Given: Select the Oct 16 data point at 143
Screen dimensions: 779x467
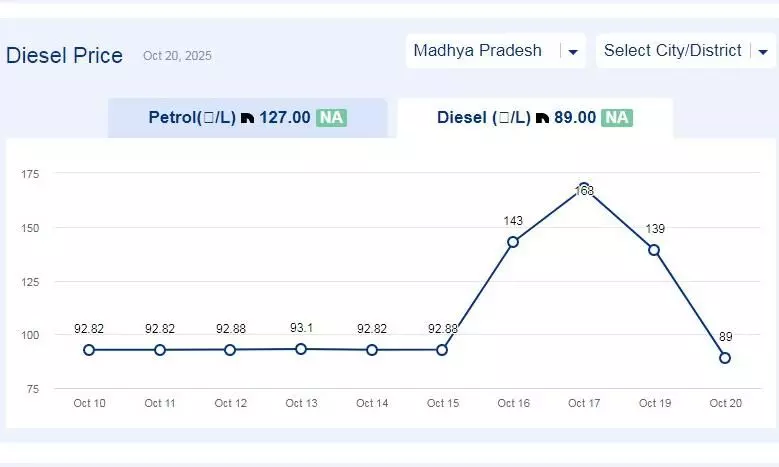Looking at the screenshot, I should [x=513, y=242].
